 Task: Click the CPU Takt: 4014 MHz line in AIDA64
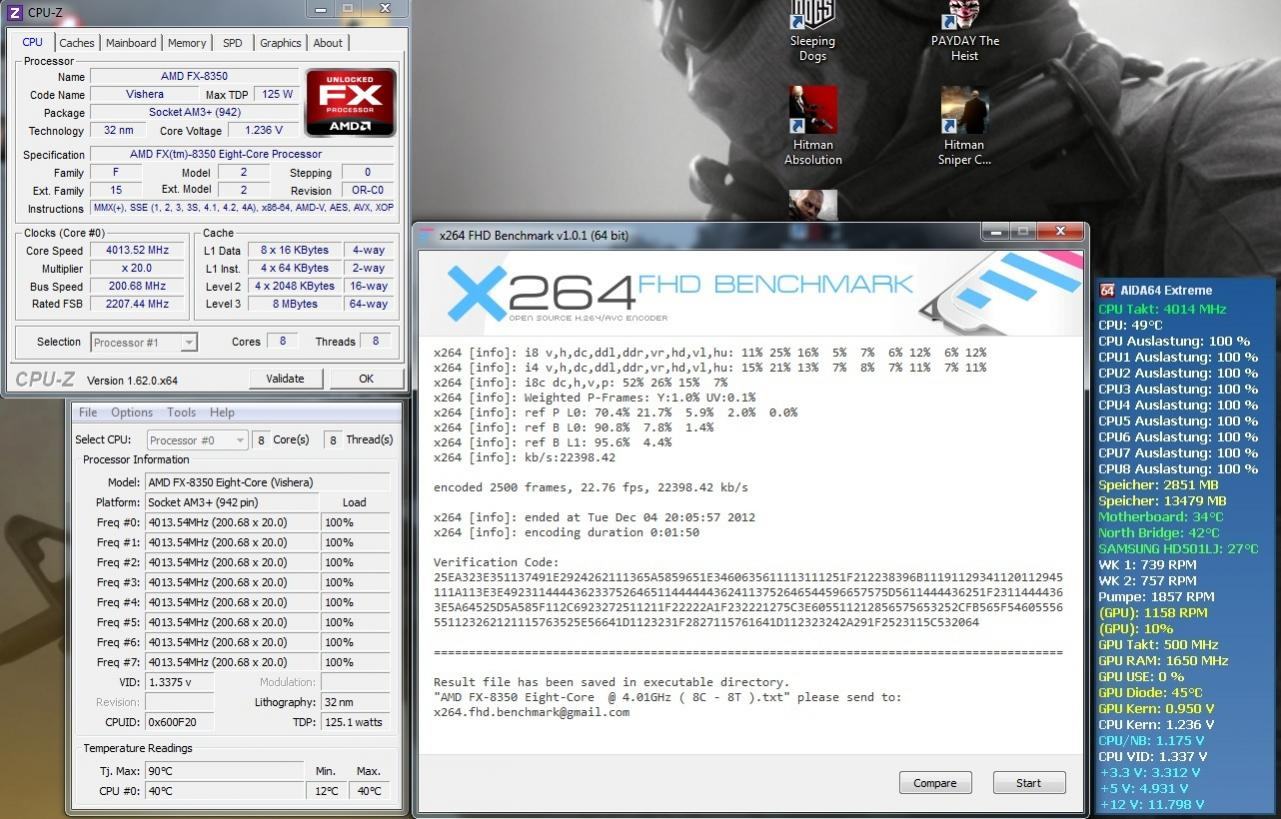[x=1162, y=309]
